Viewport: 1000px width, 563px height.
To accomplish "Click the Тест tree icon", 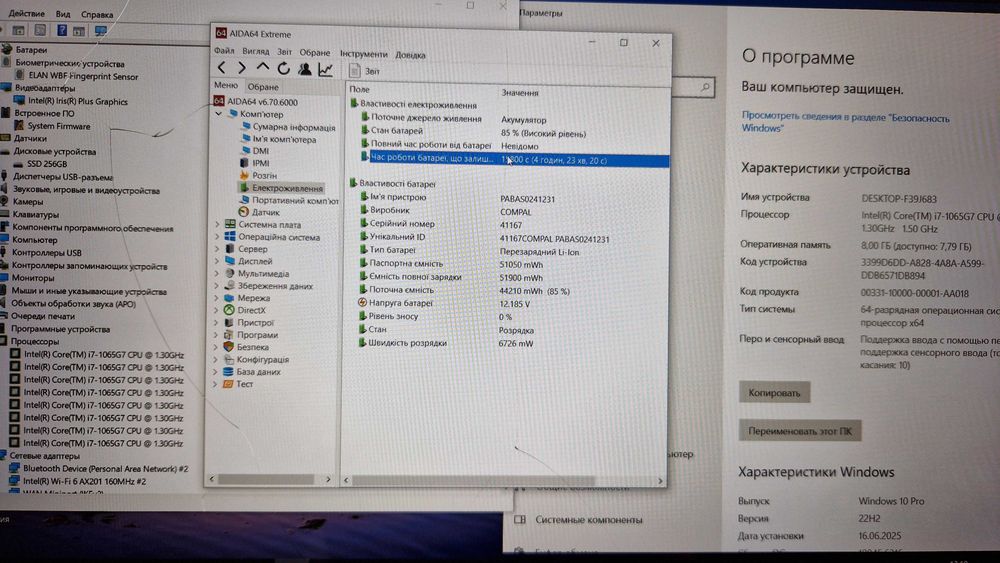I will pyautogui.click(x=228, y=384).
